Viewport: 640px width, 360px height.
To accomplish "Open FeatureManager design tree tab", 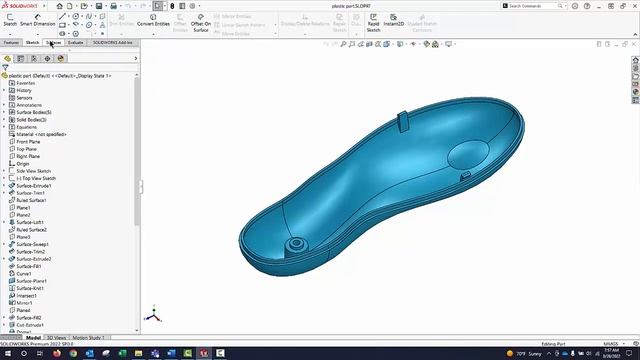I will (x=7, y=58).
